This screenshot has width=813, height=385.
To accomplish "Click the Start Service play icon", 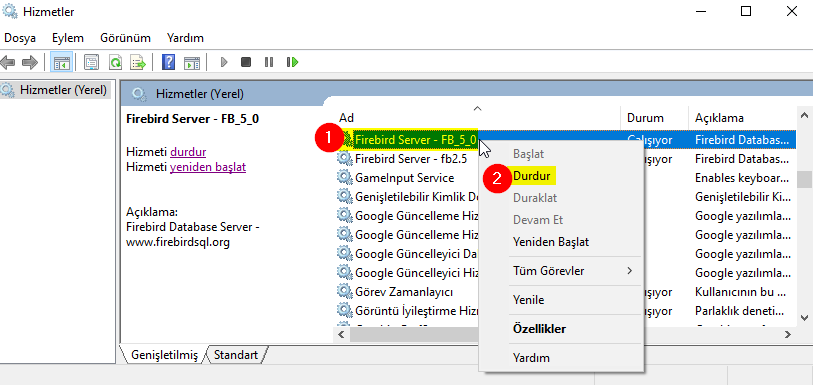I will click(x=224, y=63).
